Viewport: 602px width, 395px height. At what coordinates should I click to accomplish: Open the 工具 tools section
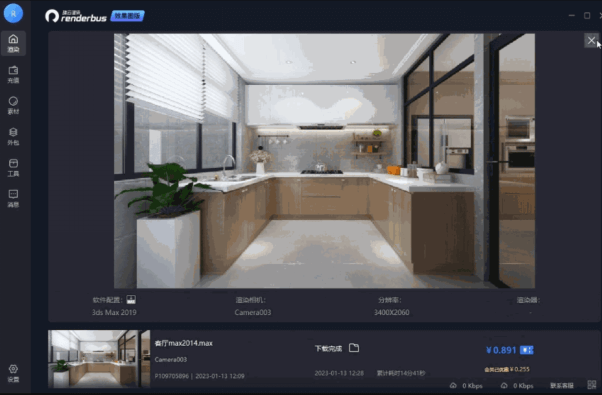pos(13,168)
